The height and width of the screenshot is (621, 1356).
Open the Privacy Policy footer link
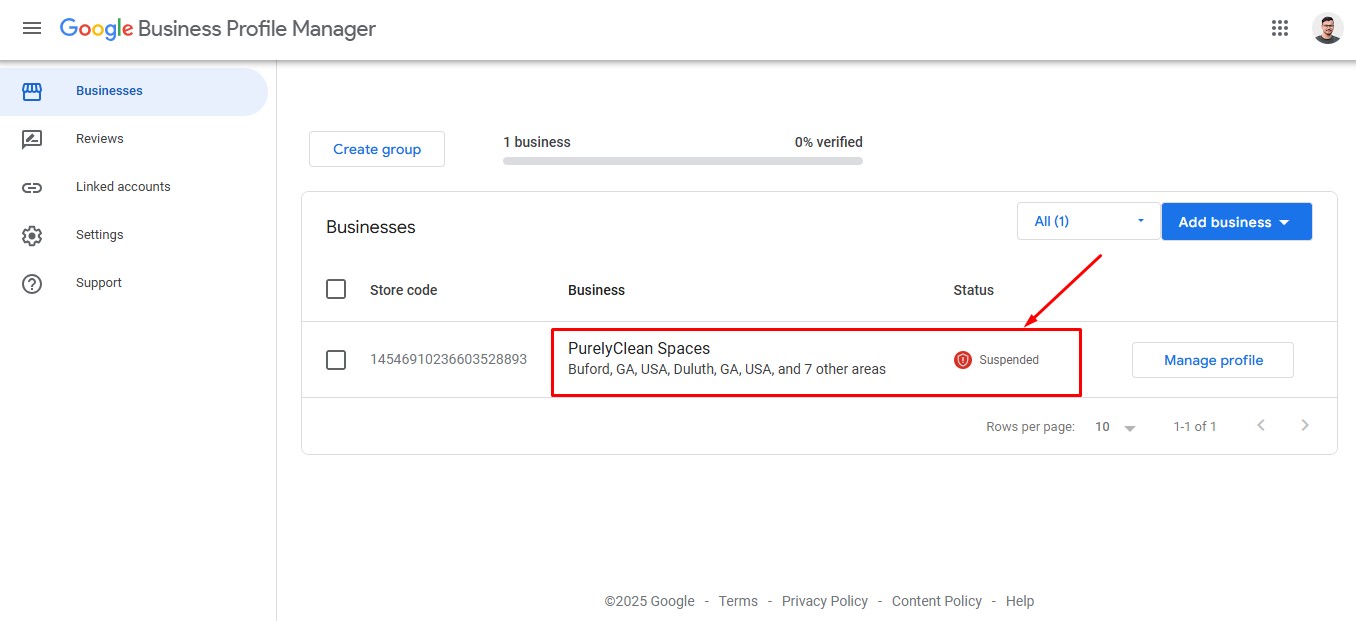click(824, 601)
